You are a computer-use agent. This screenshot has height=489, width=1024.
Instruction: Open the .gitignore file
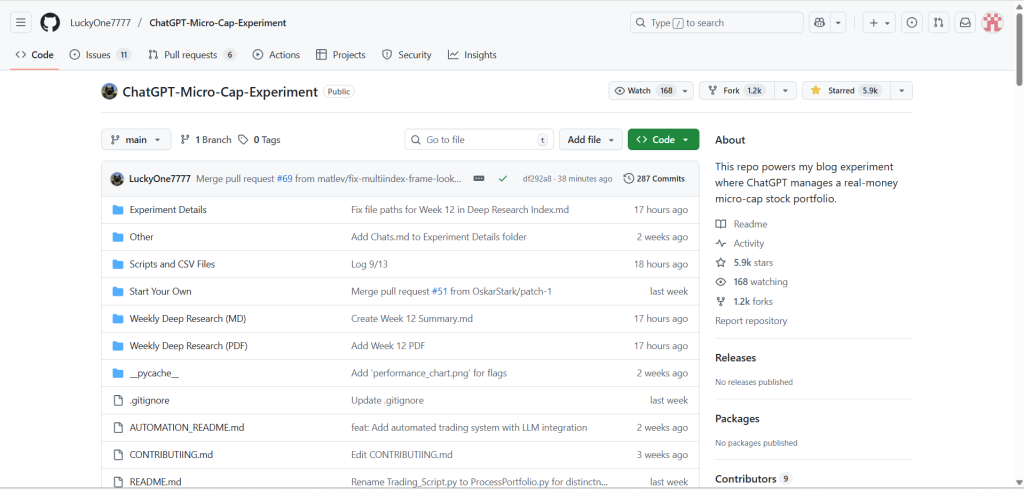(x=150, y=400)
